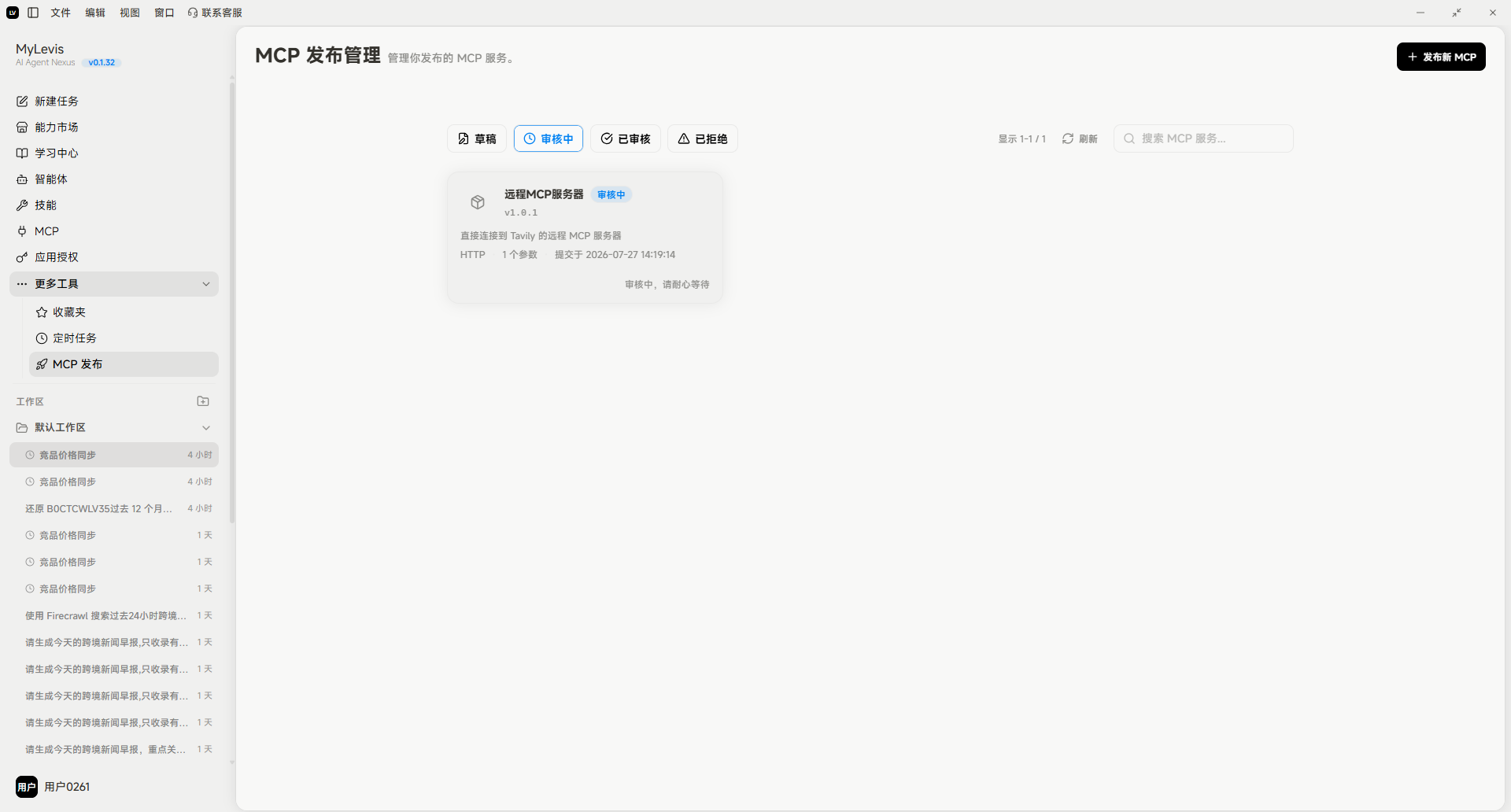Image resolution: width=1511 pixels, height=812 pixels.
Task: Switch to the 草稿 tab
Action: [477, 138]
